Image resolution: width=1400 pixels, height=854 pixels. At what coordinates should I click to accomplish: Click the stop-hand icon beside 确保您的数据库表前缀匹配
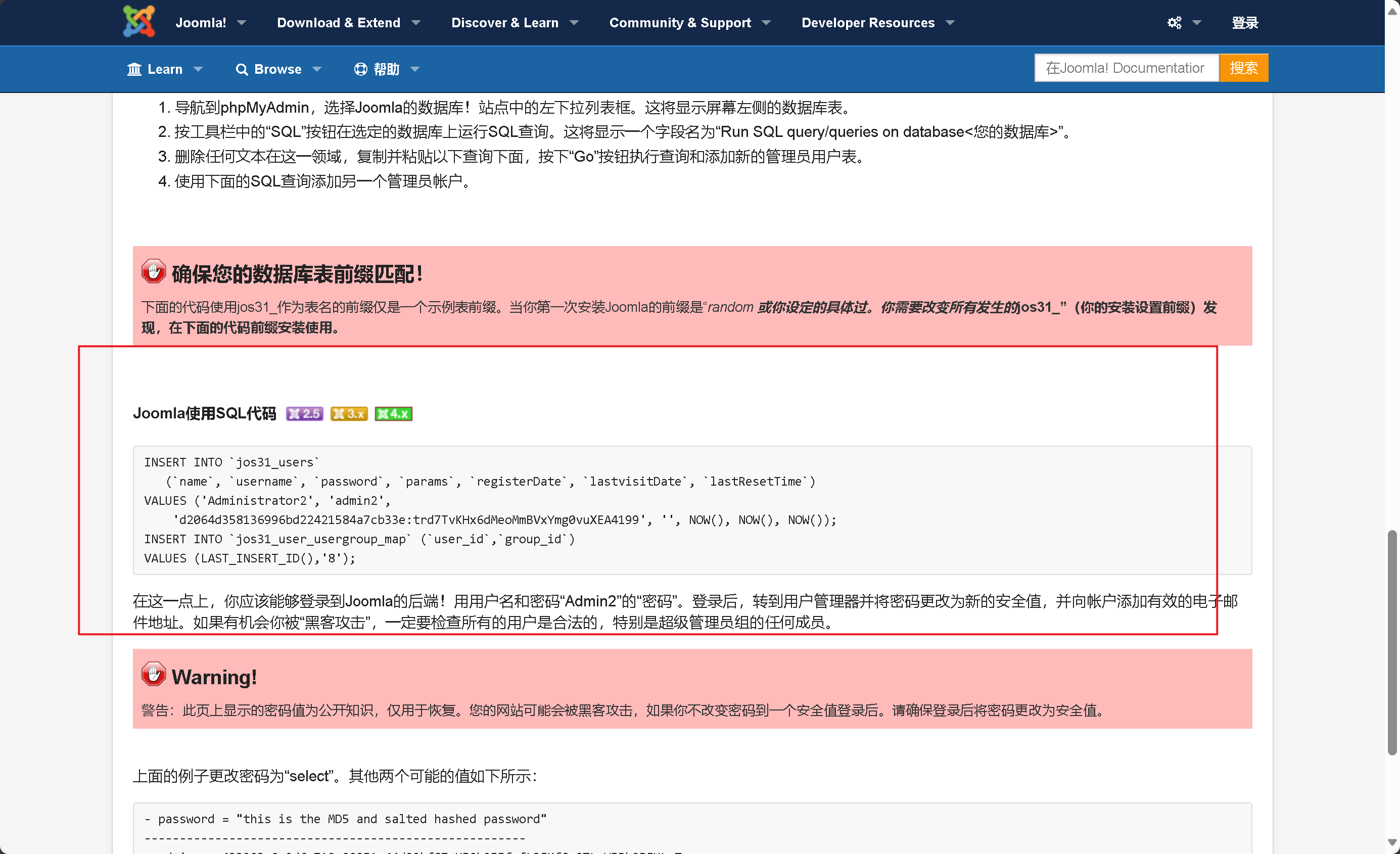[154, 271]
